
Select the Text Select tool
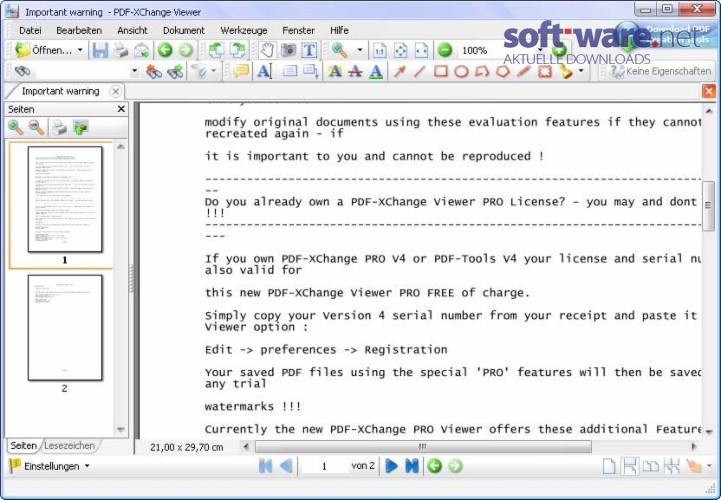pyautogui.click(x=309, y=50)
